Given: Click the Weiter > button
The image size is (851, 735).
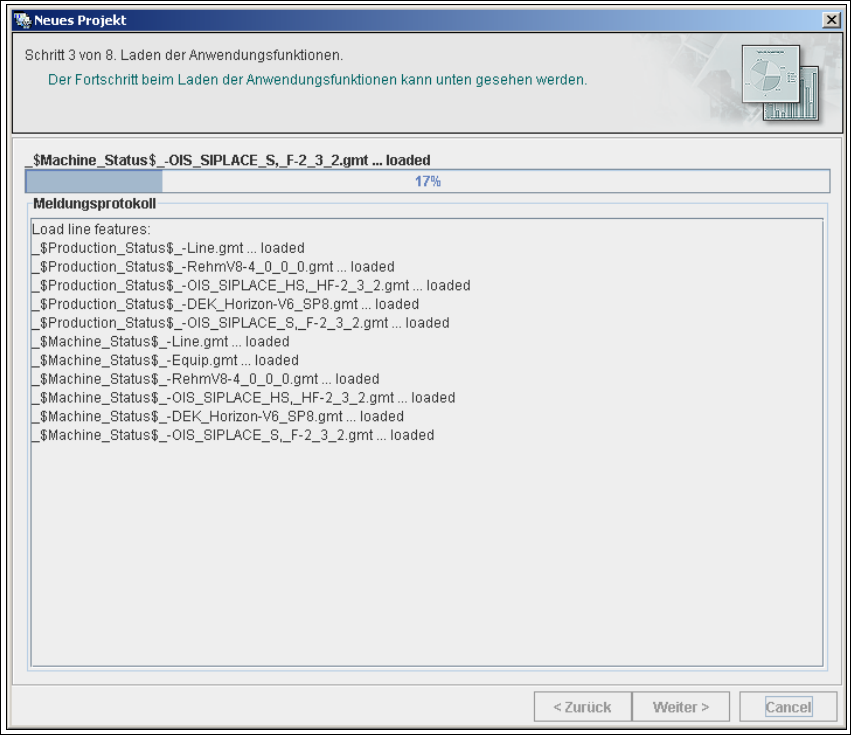Looking at the screenshot, I should tap(681, 707).
